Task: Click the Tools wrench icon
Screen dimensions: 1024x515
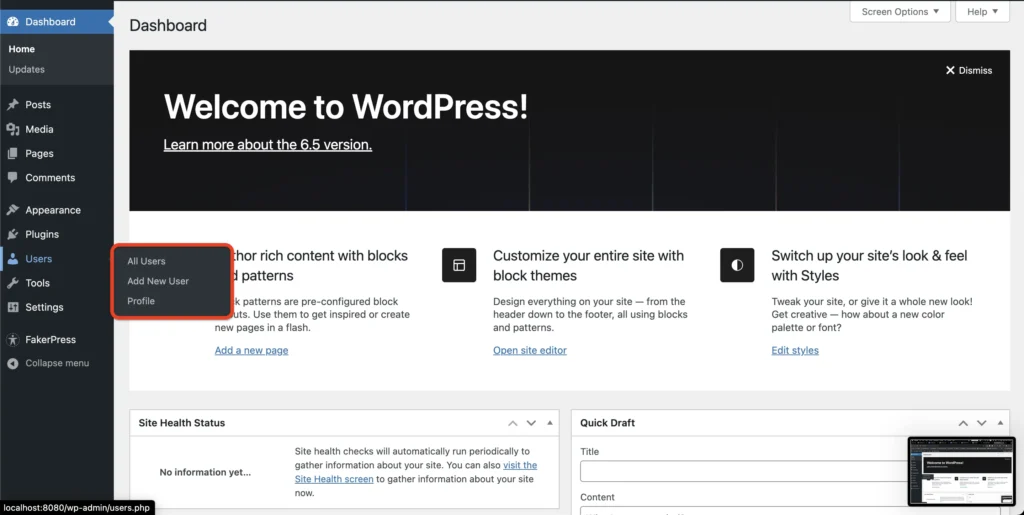Action: point(13,283)
